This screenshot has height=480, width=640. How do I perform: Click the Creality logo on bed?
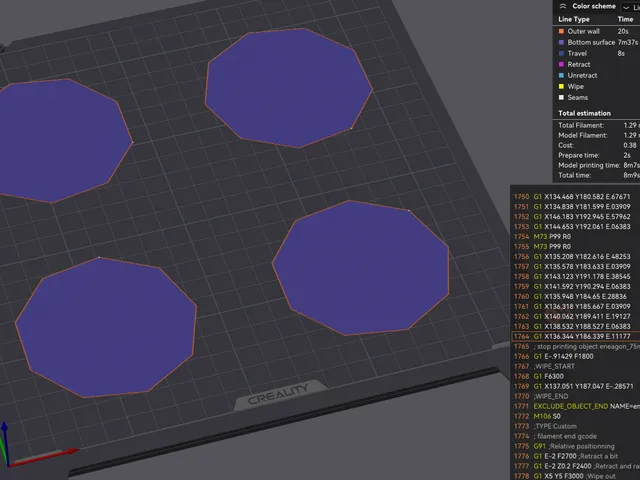coord(278,394)
